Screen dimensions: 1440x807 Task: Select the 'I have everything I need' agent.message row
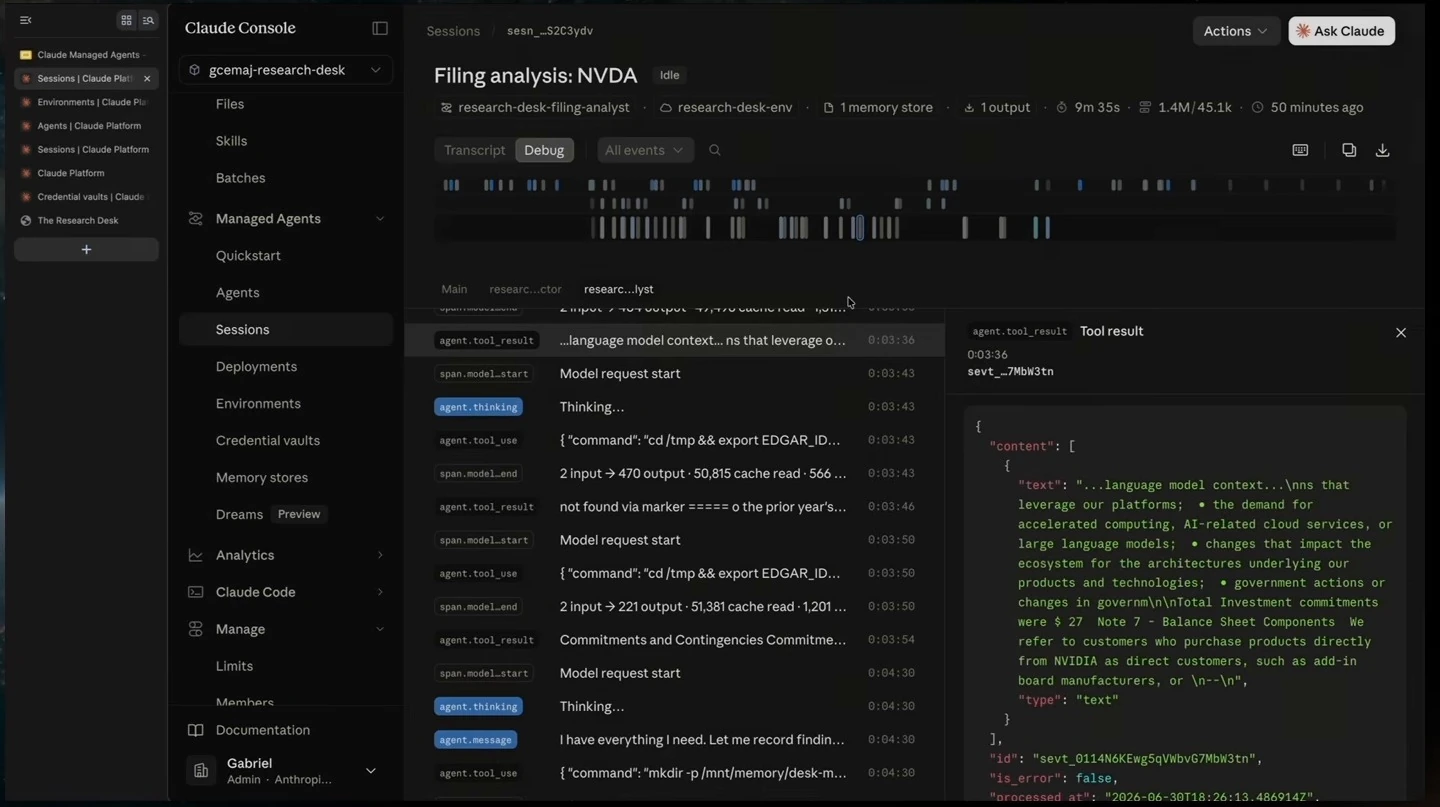pyautogui.click(x=675, y=740)
